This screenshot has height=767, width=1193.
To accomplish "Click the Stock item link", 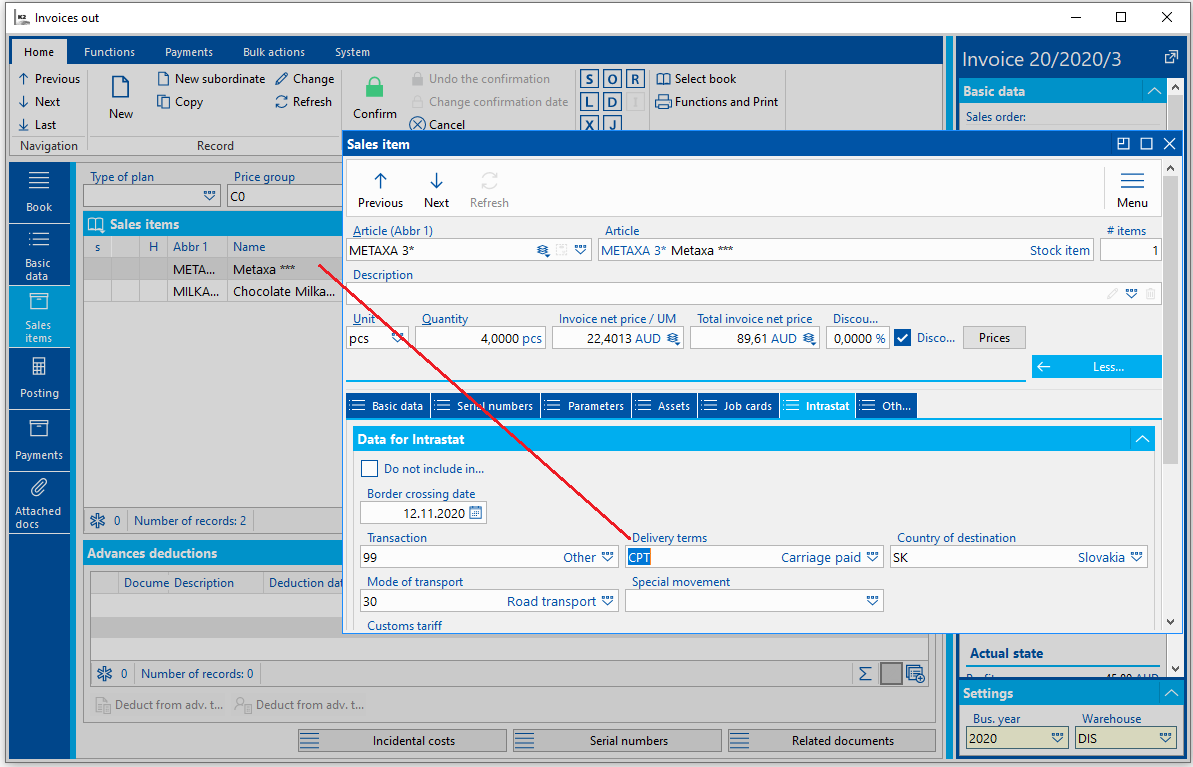I will (1059, 250).
